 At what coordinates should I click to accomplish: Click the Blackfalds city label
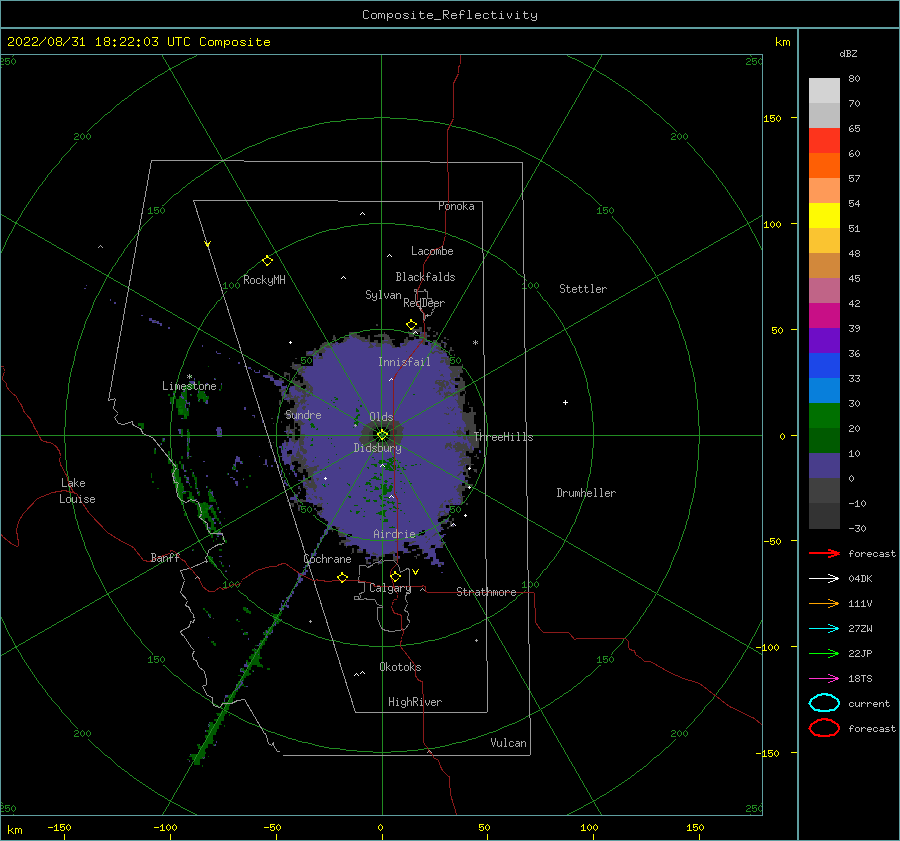pos(425,277)
